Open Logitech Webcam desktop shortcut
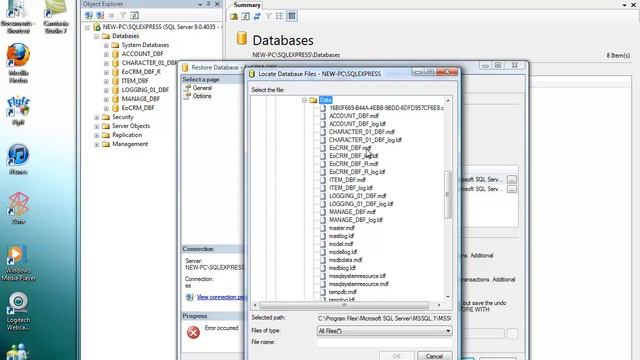Viewport: 640px width, 360px height. (18, 311)
